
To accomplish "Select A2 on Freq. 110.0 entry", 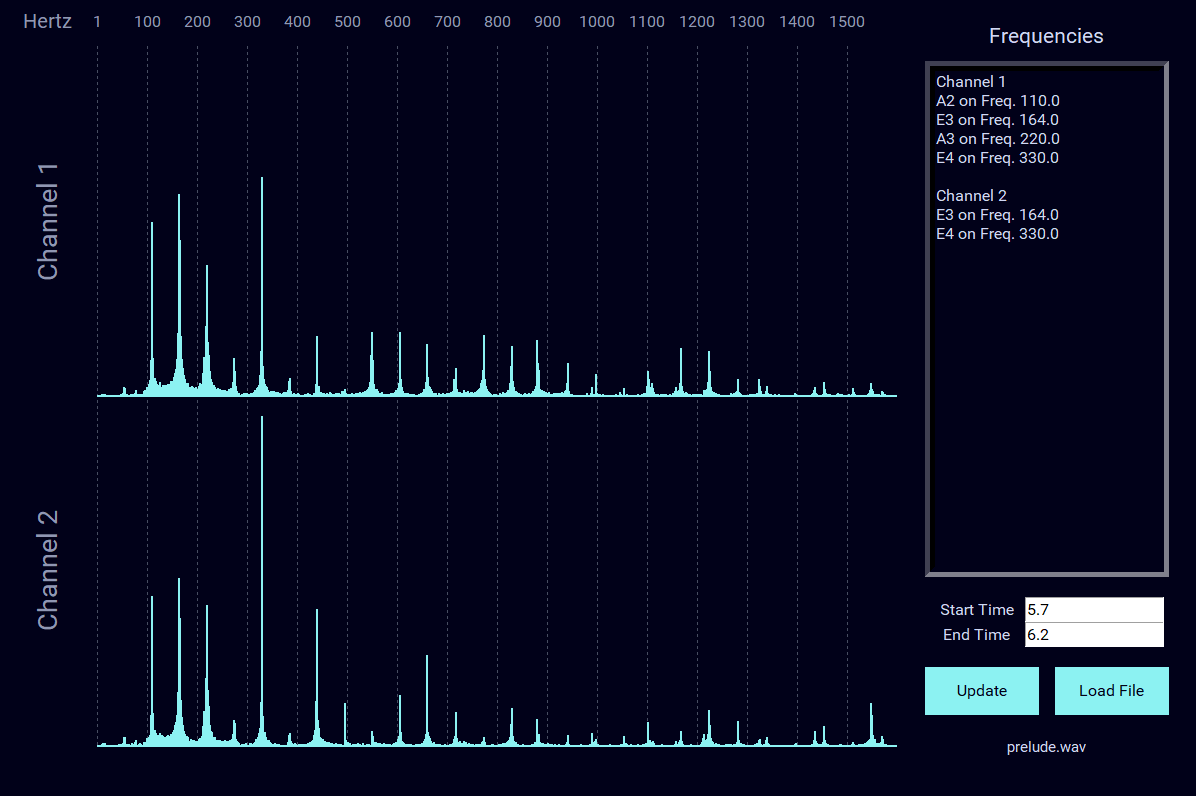I will point(998,100).
